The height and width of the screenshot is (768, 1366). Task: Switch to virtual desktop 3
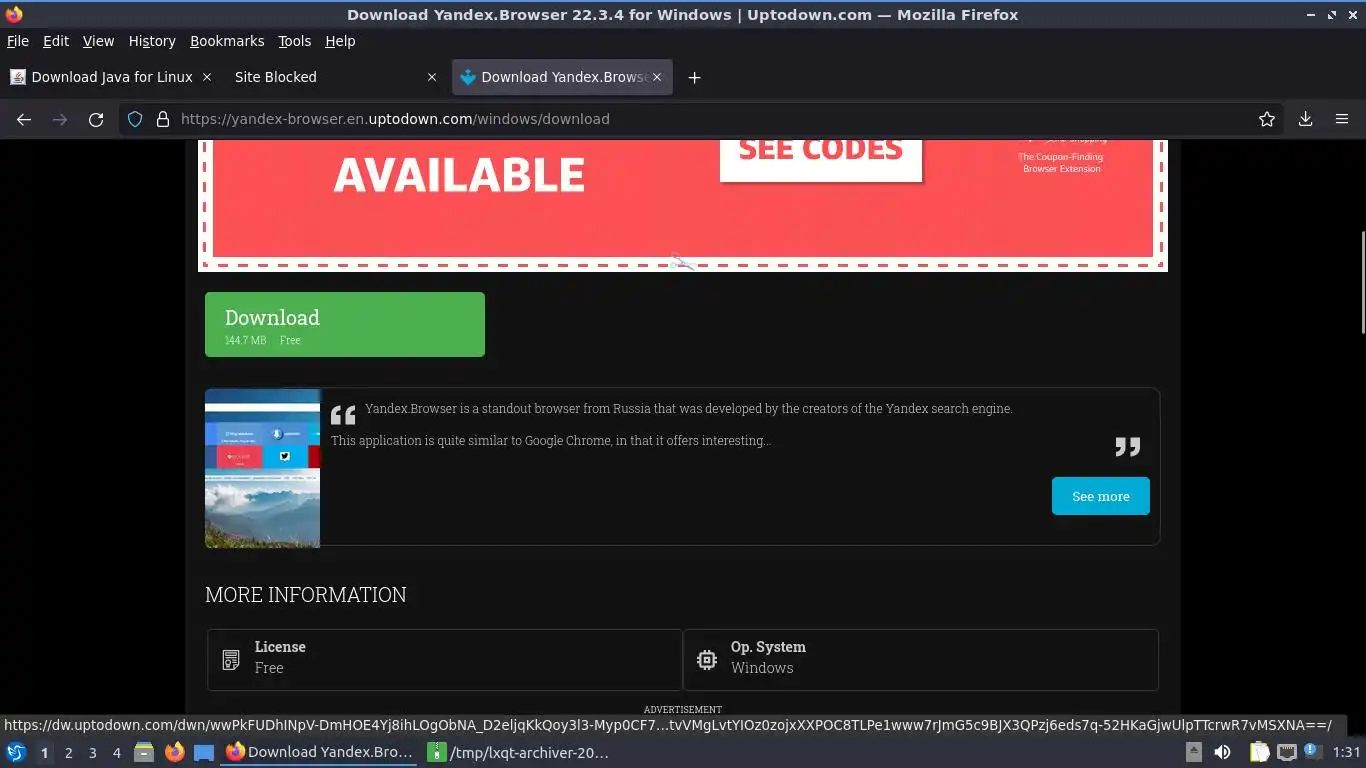point(93,753)
